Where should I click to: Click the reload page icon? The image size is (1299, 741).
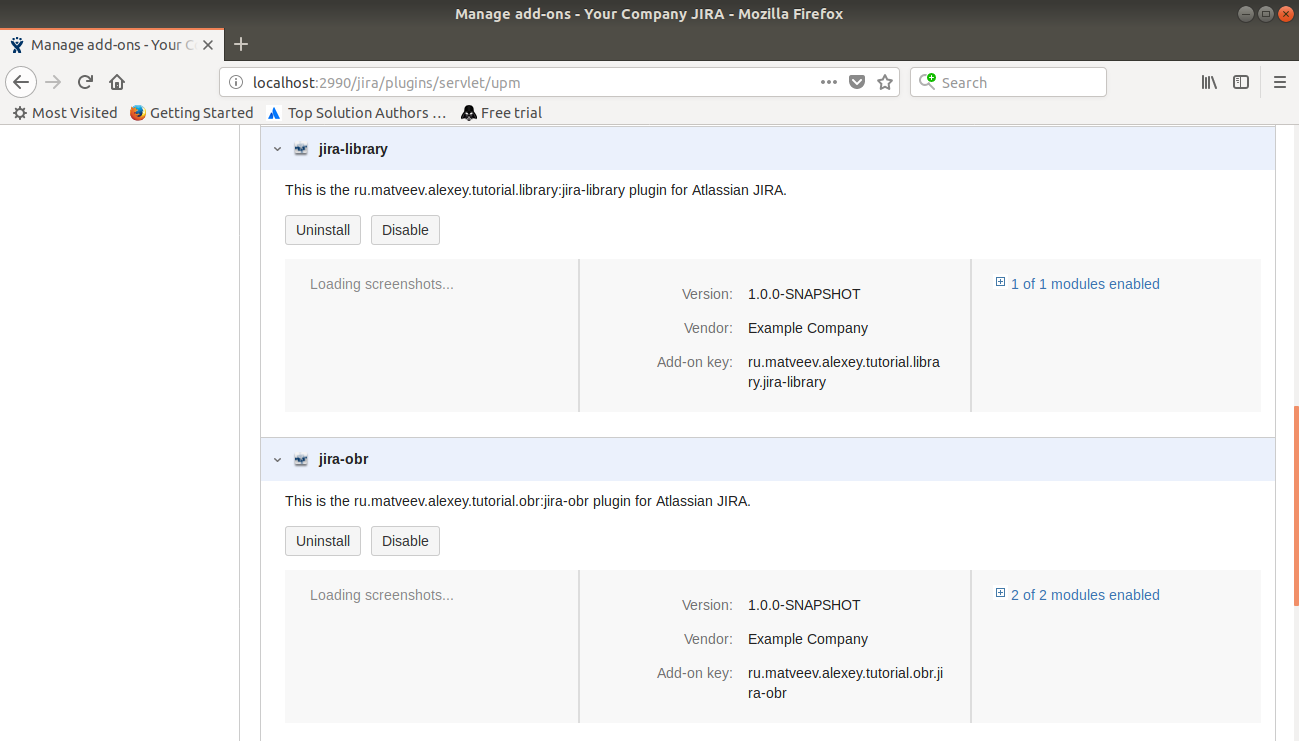84,82
